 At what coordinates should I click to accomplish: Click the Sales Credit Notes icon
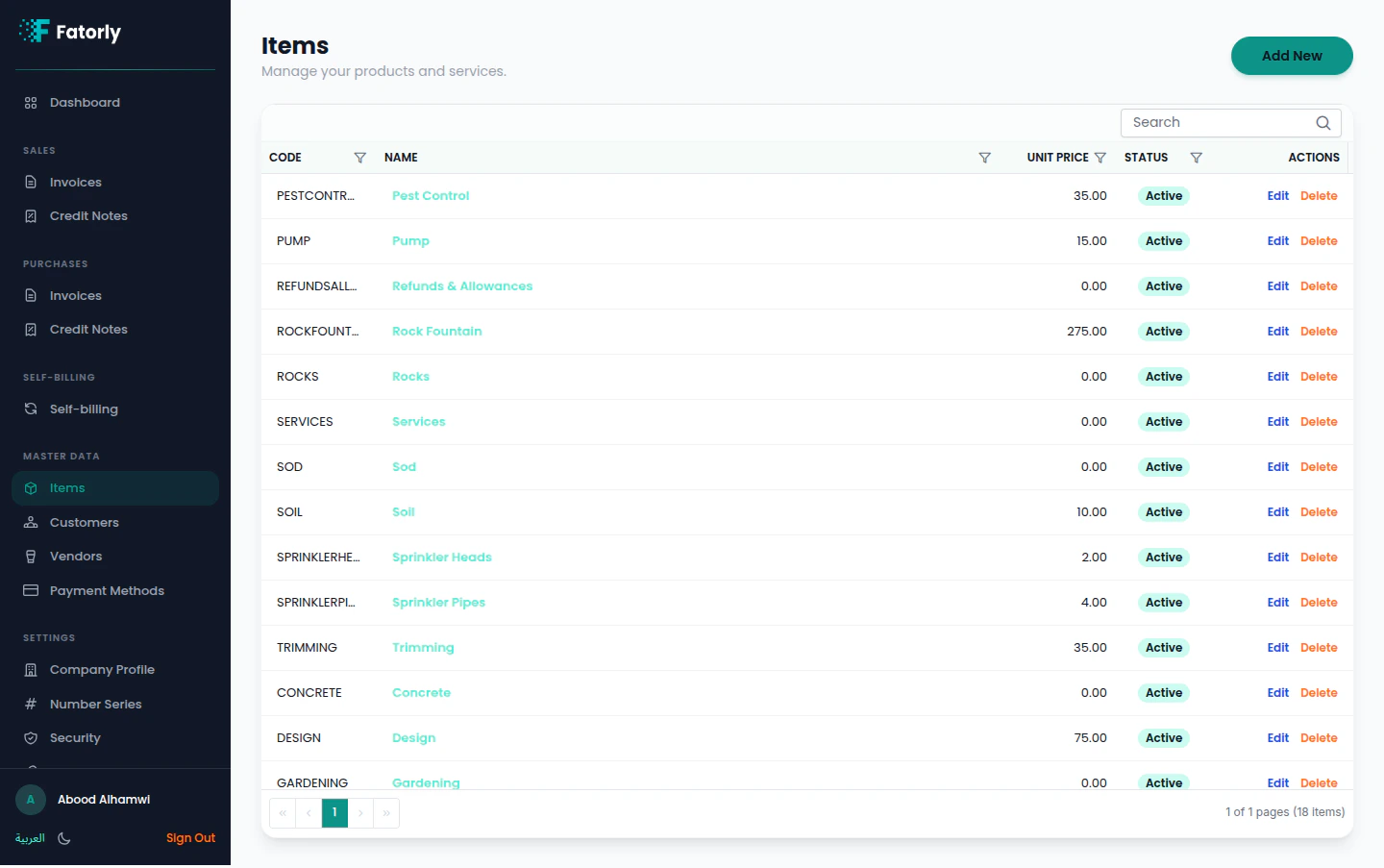[x=31, y=216]
